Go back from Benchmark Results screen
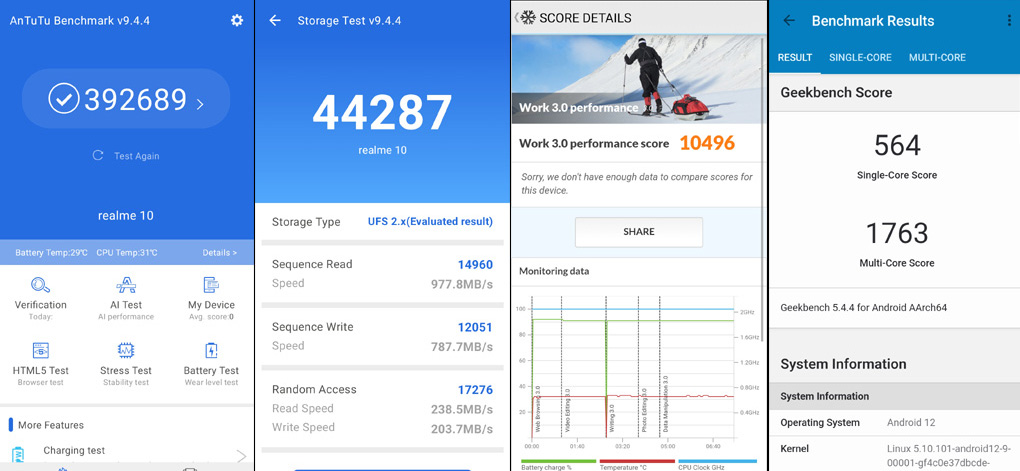The width and height of the screenshot is (1020, 471). click(789, 21)
